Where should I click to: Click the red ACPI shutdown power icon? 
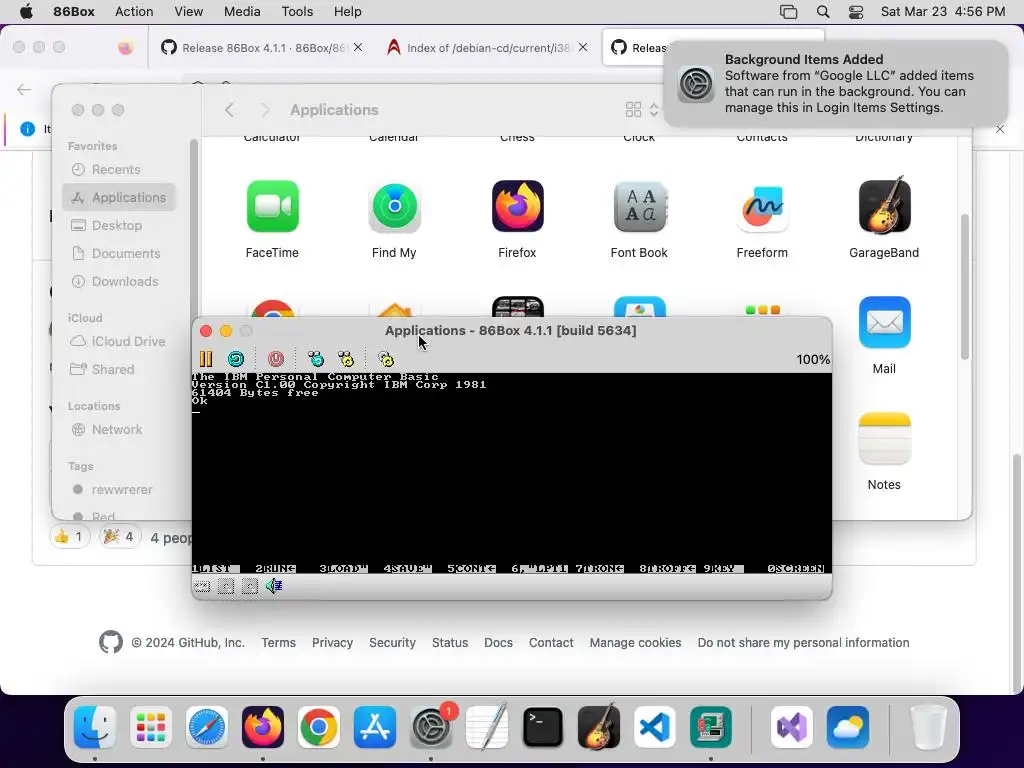pyautogui.click(x=276, y=359)
